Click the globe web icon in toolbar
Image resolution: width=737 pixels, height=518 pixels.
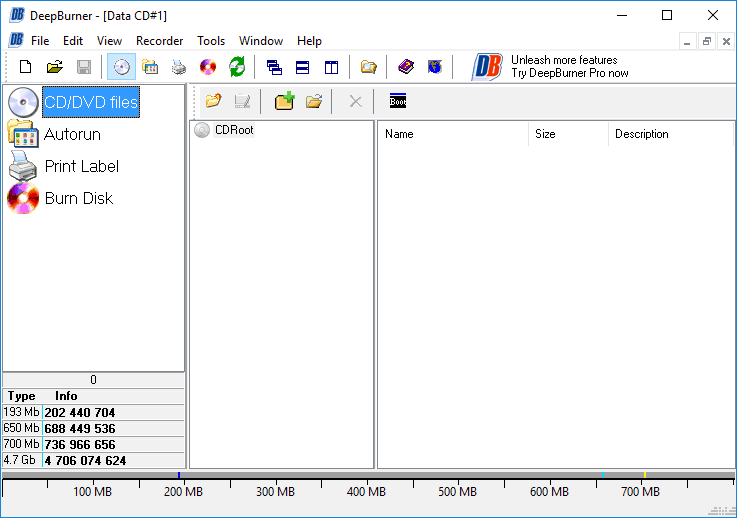point(435,67)
